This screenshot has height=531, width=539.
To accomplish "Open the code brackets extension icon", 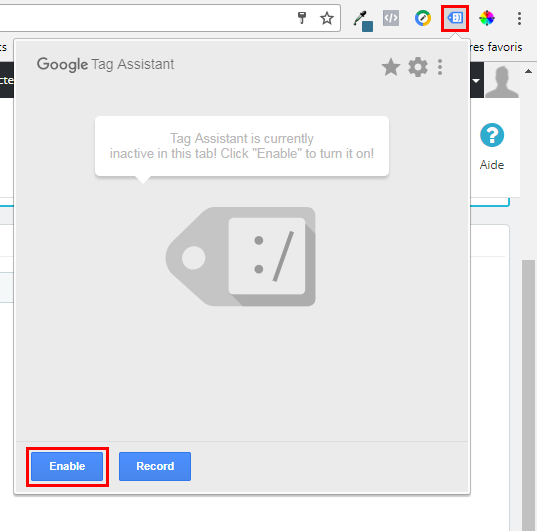I will tap(391, 18).
